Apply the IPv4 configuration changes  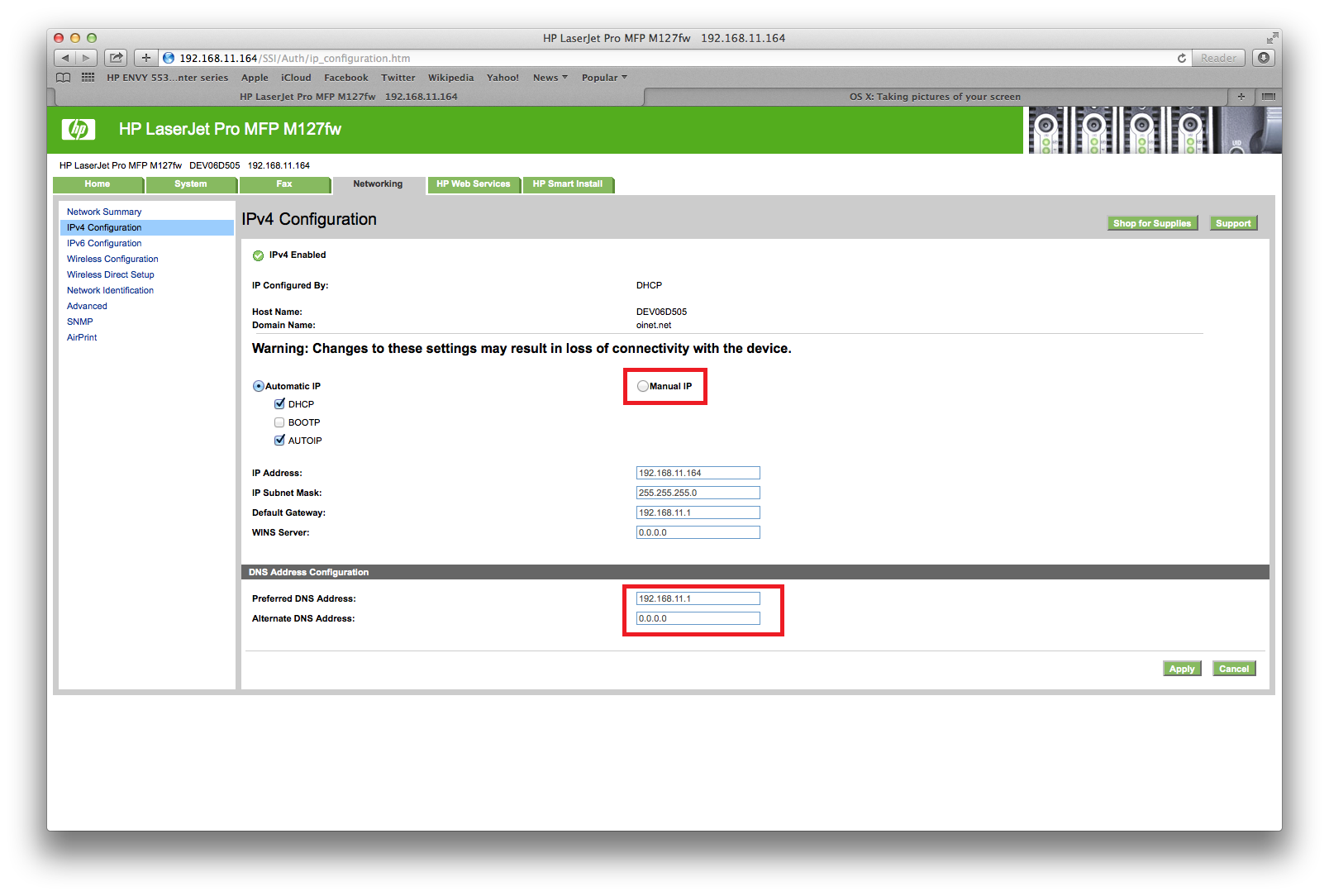tap(1182, 669)
